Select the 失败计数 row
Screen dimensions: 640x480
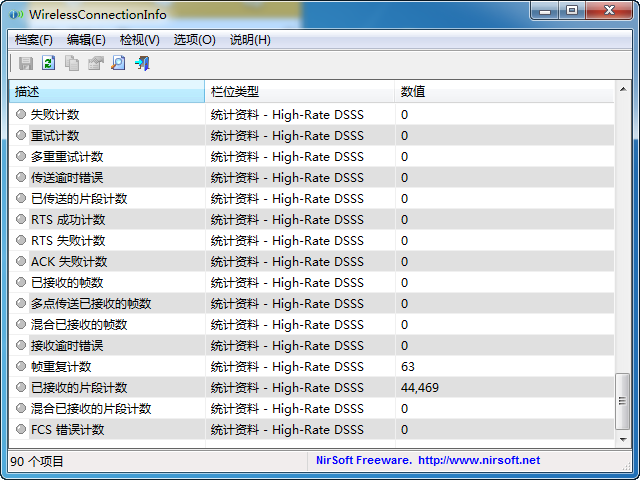(311, 115)
